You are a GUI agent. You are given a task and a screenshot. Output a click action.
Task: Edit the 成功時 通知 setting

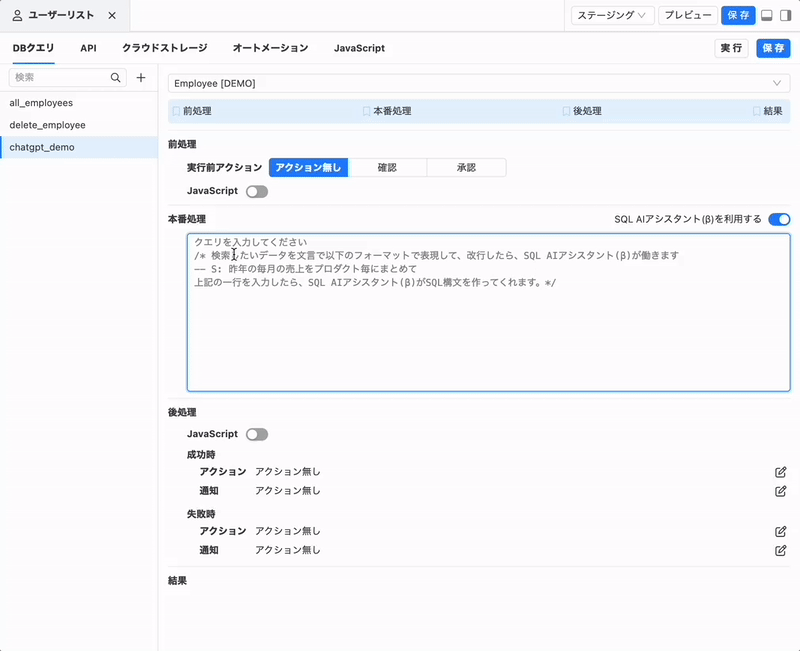[781, 491]
